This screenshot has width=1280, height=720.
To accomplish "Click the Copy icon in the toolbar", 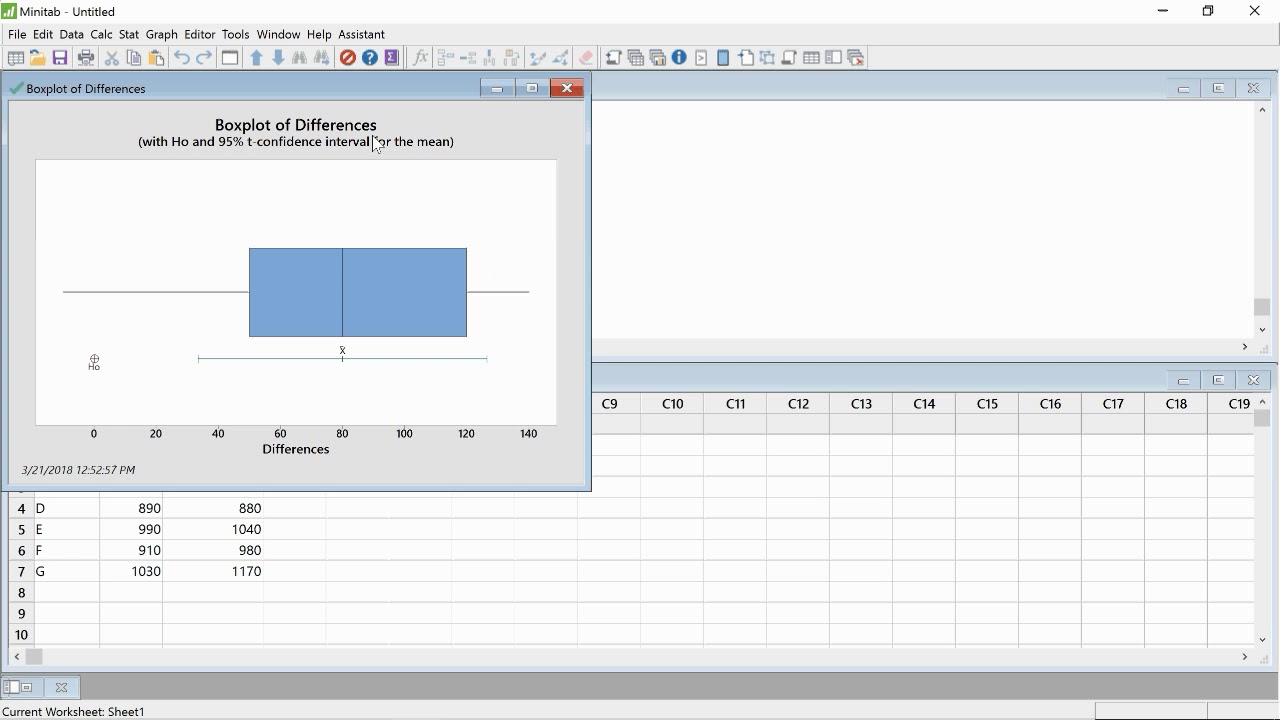I will 134,58.
